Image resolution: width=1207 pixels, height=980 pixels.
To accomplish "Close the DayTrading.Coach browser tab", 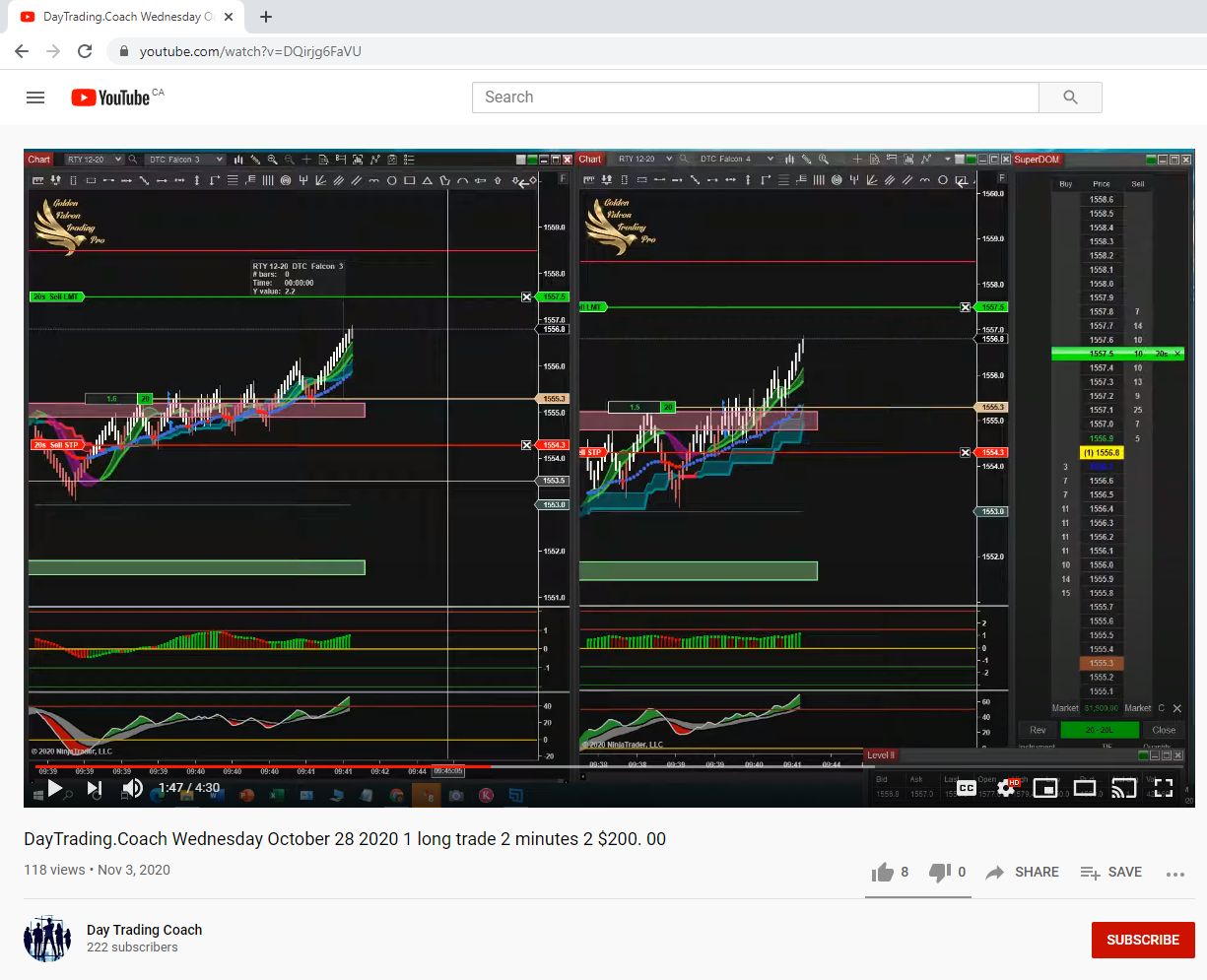I will pos(229,17).
